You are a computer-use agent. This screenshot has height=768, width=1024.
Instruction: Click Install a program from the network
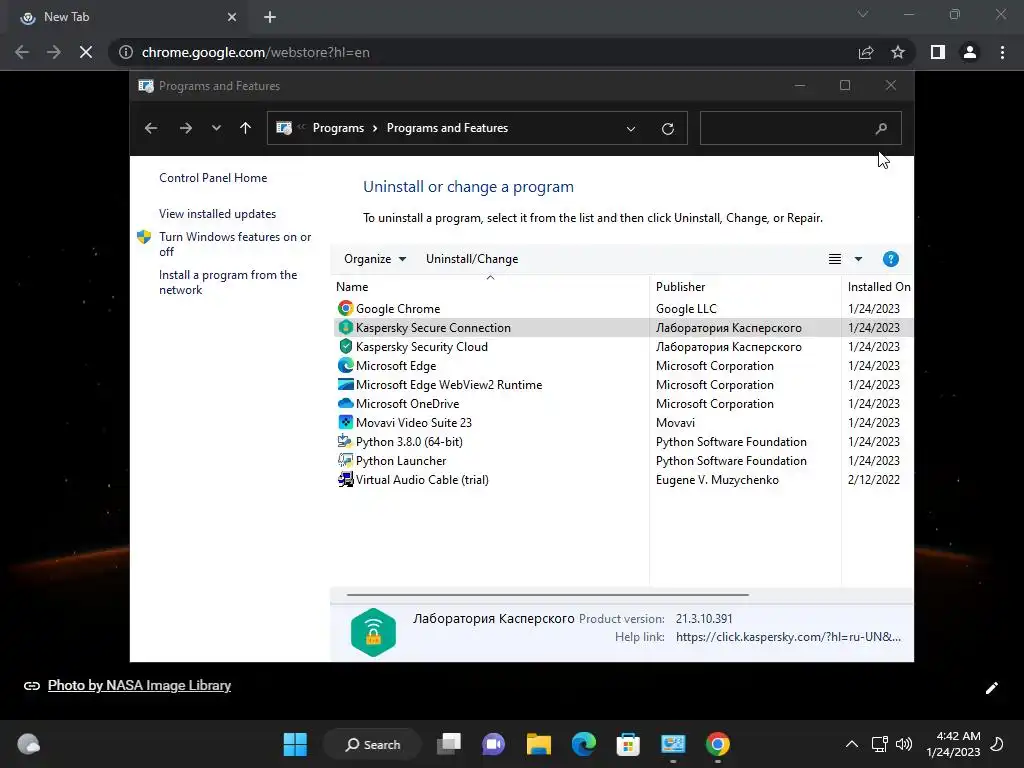tap(228, 282)
